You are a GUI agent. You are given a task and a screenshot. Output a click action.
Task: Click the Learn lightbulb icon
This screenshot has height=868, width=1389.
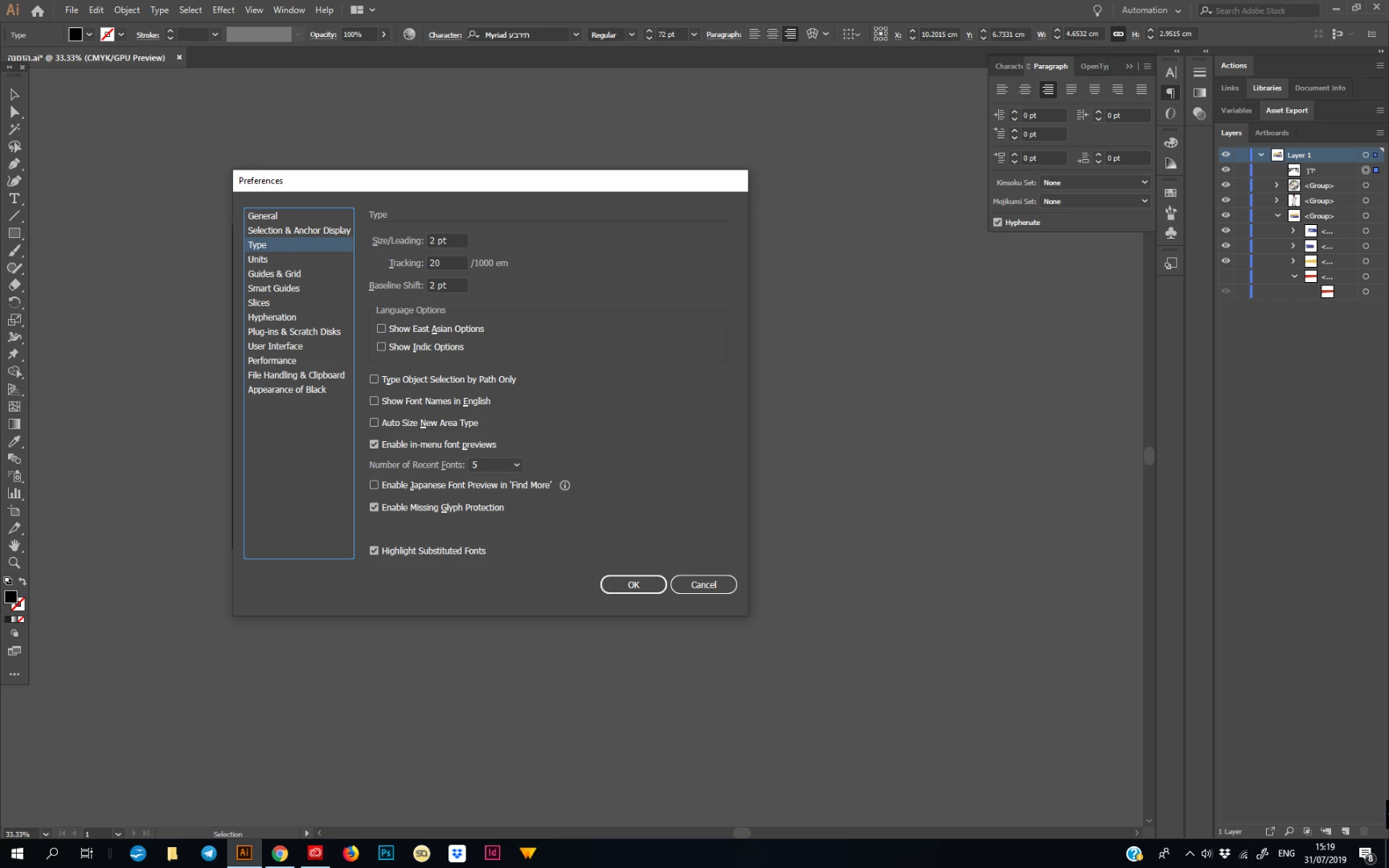pos(1097,10)
